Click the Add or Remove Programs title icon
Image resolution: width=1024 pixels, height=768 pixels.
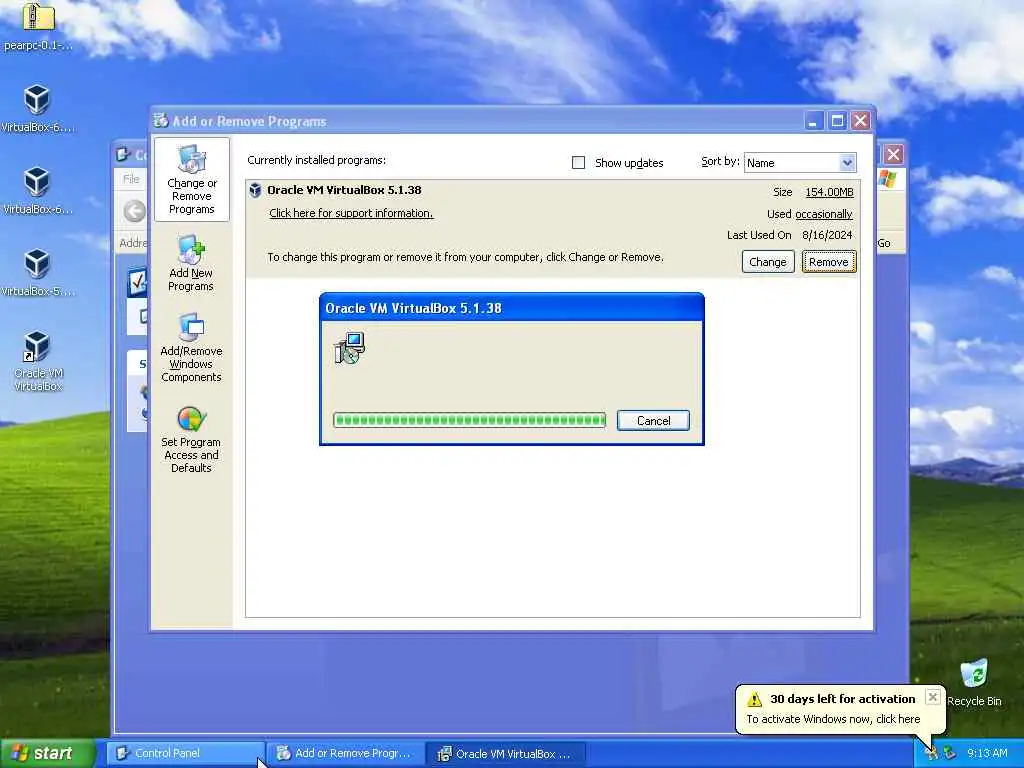point(161,121)
